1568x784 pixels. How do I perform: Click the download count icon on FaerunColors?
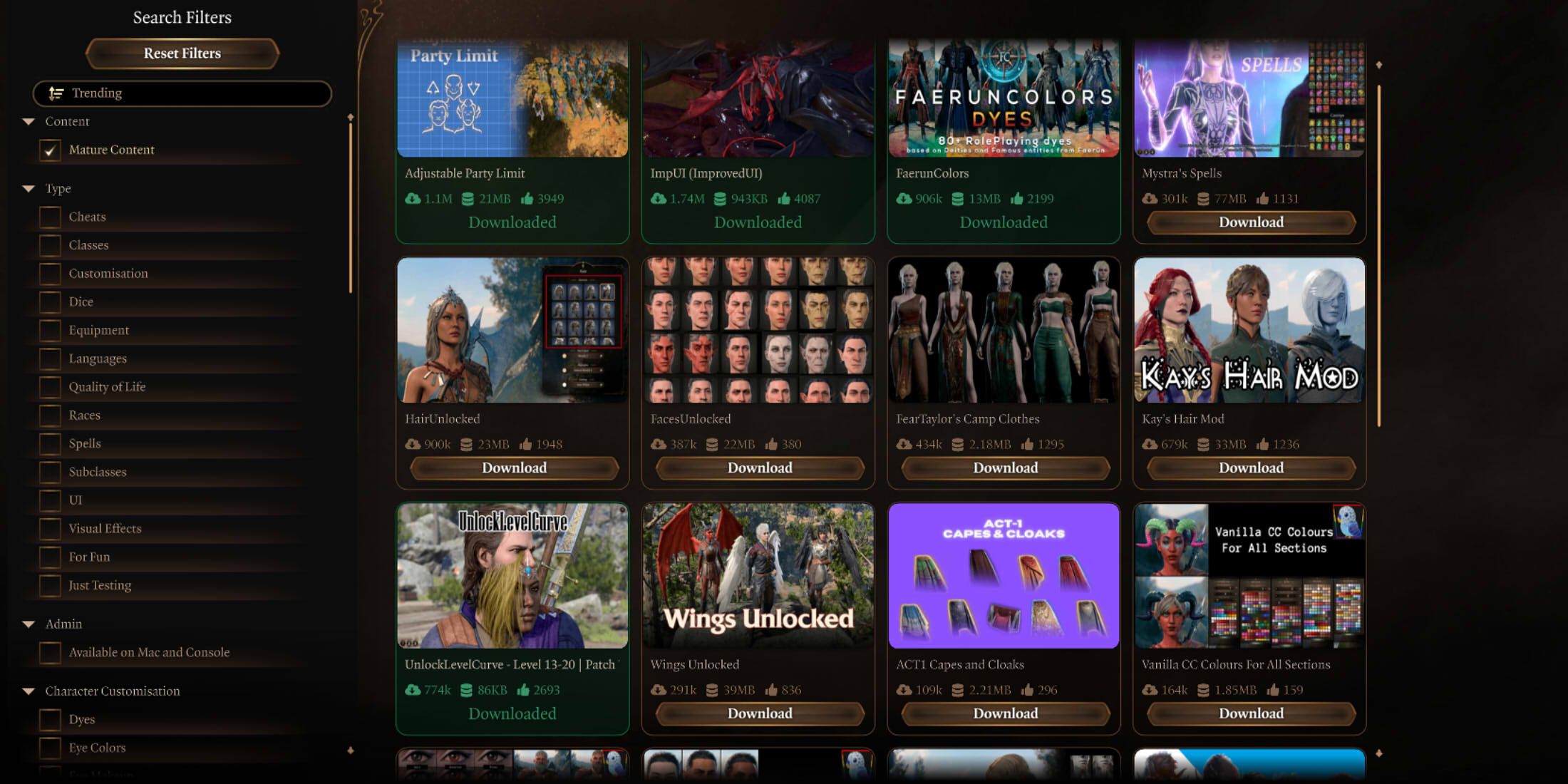[902, 198]
